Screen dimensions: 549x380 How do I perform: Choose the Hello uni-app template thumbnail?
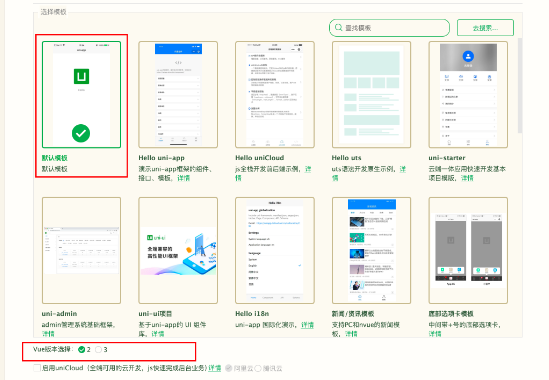178,95
